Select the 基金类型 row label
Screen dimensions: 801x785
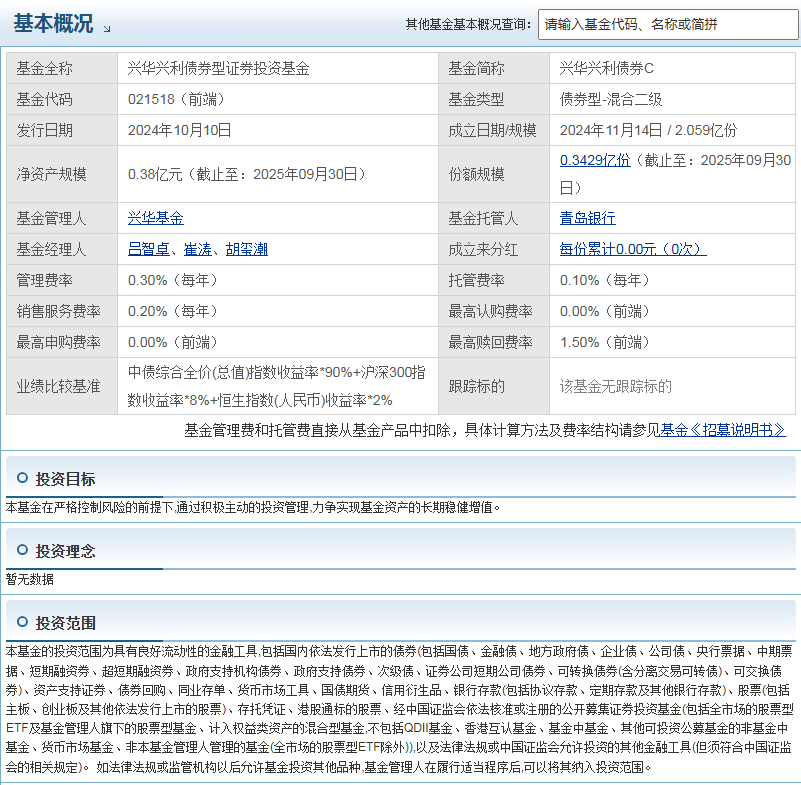click(x=477, y=99)
